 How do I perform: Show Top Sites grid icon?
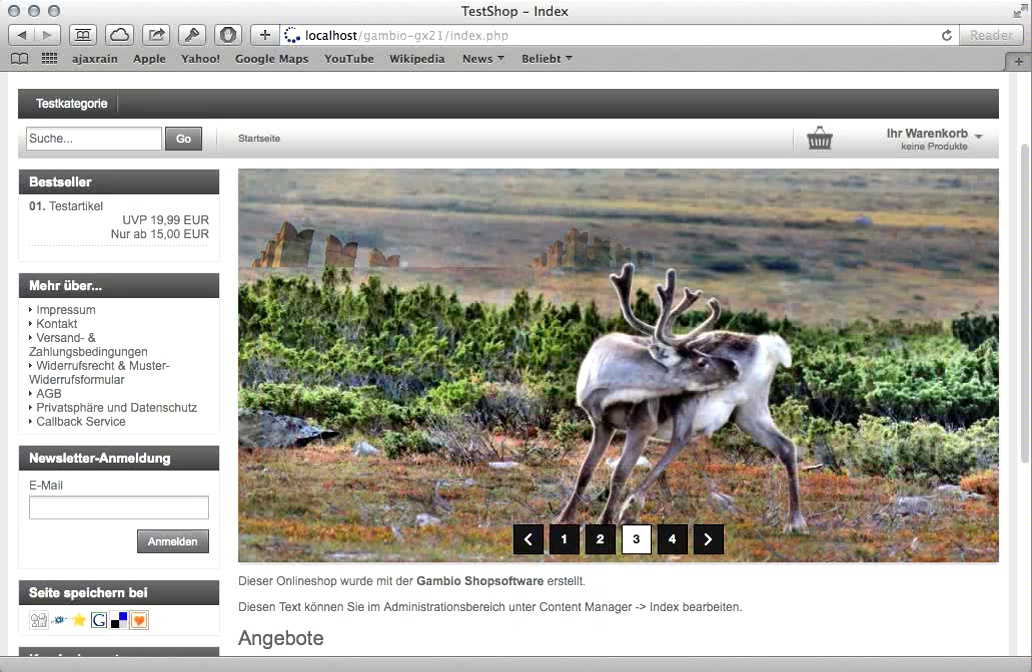[x=49, y=59]
